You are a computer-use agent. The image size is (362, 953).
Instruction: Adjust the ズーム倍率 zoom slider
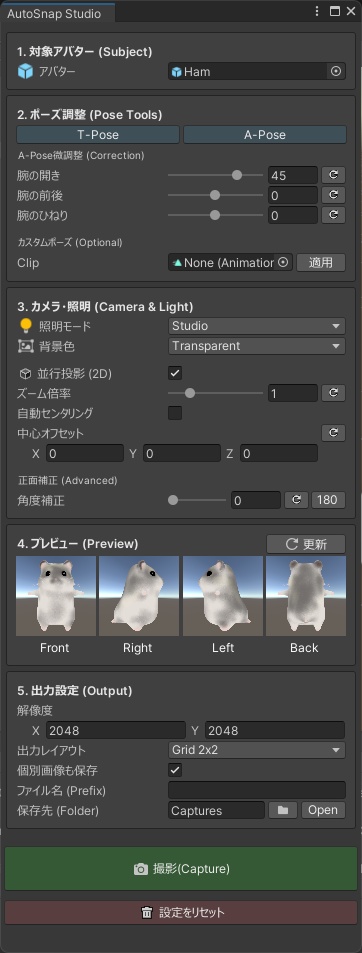tap(215, 393)
